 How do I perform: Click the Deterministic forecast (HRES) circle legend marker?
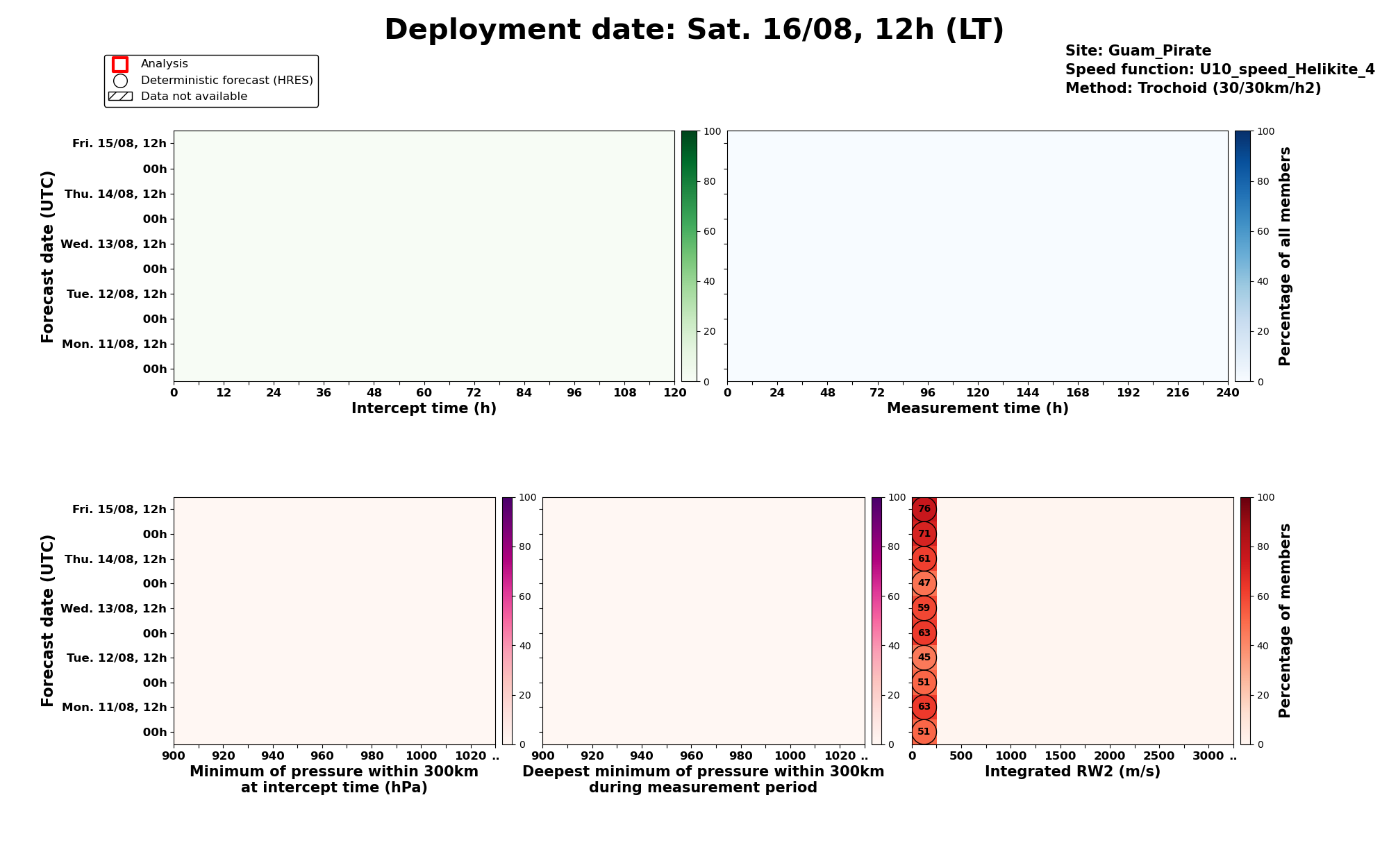[120, 81]
